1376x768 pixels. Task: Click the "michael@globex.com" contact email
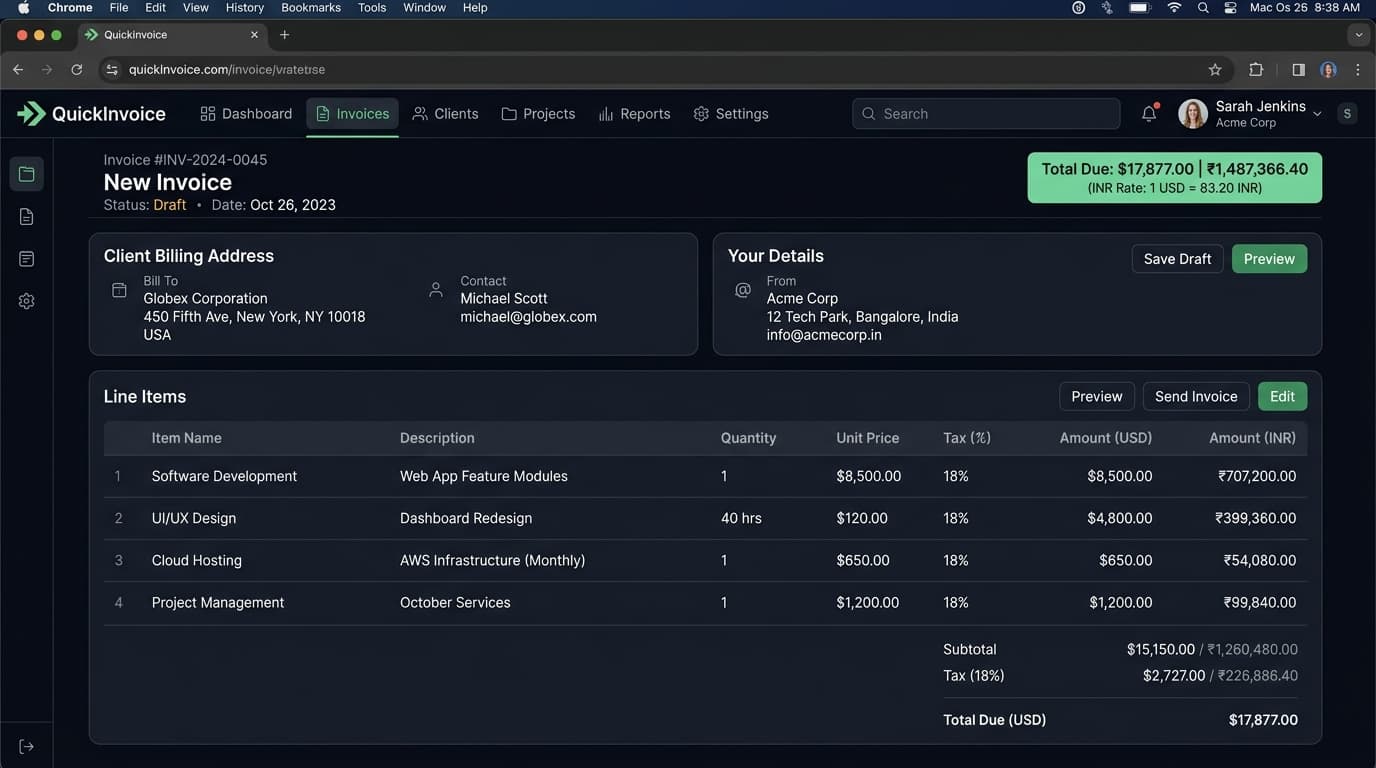(x=528, y=317)
